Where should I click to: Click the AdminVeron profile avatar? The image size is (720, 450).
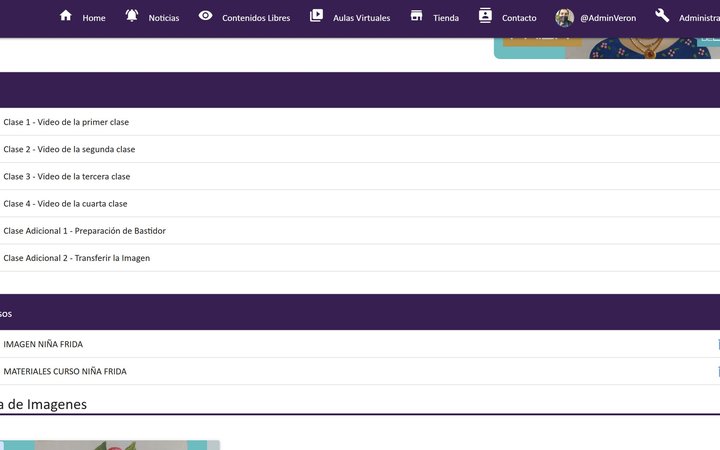coord(565,17)
